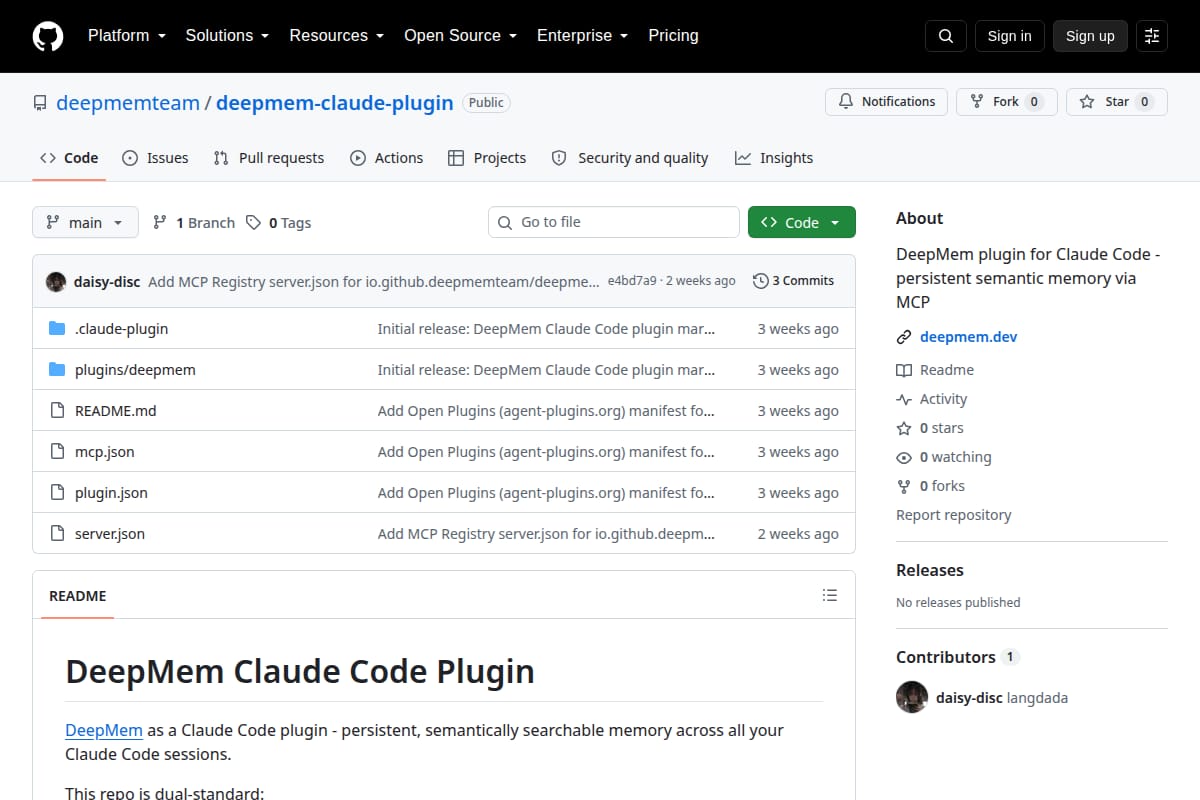Click the bell icon in Notifications button
Viewport: 1200px width, 800px height.
pos(846,102)
